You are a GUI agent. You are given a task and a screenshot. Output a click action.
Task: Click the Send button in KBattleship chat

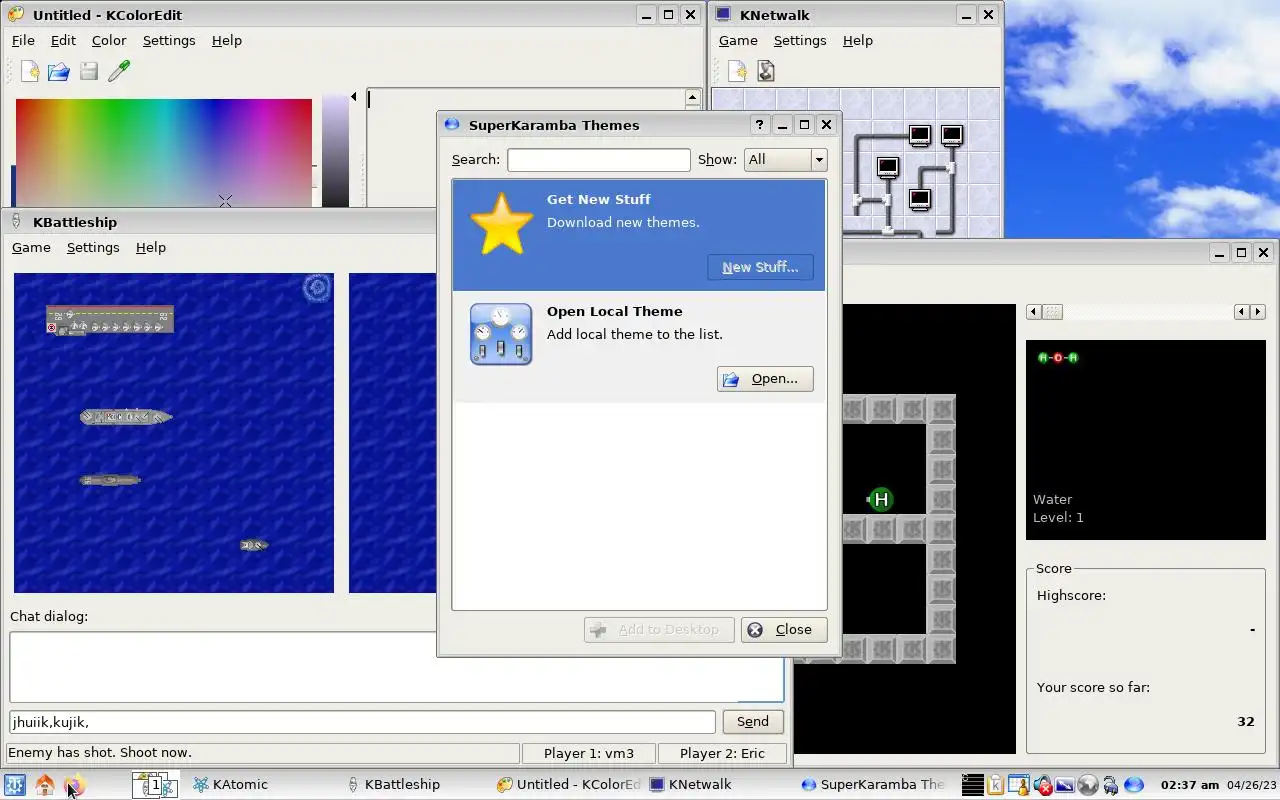click(752, 722)
